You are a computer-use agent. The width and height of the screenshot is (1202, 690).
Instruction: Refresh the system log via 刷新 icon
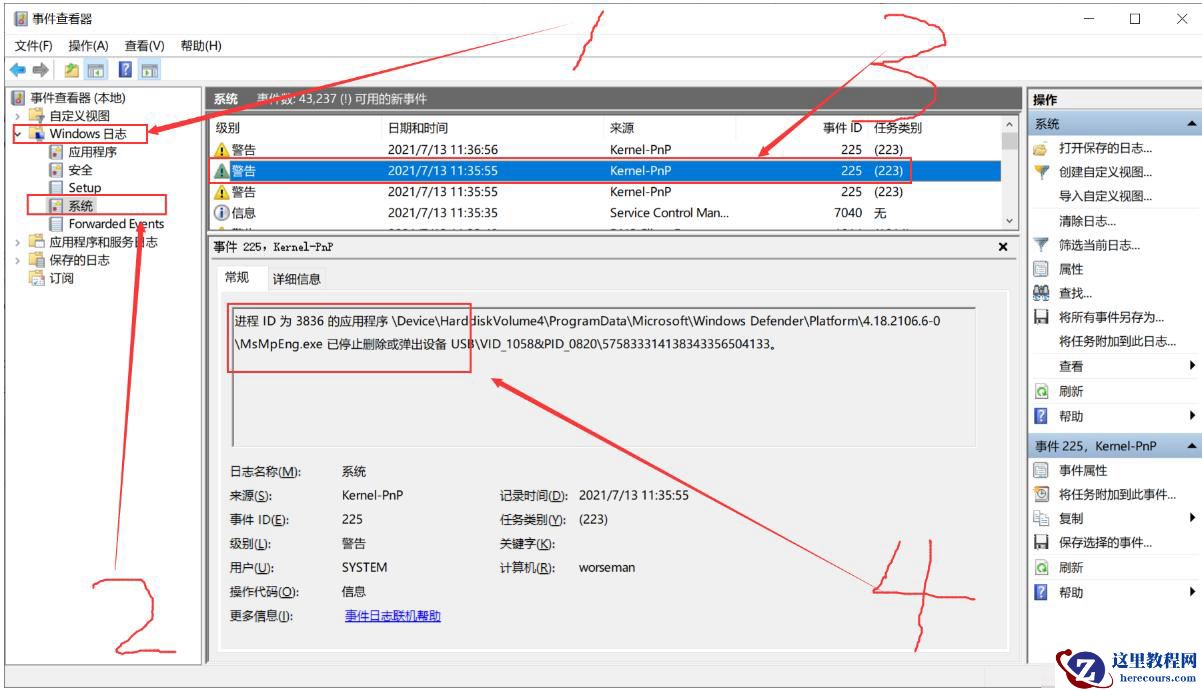[x=1063, y=391]
